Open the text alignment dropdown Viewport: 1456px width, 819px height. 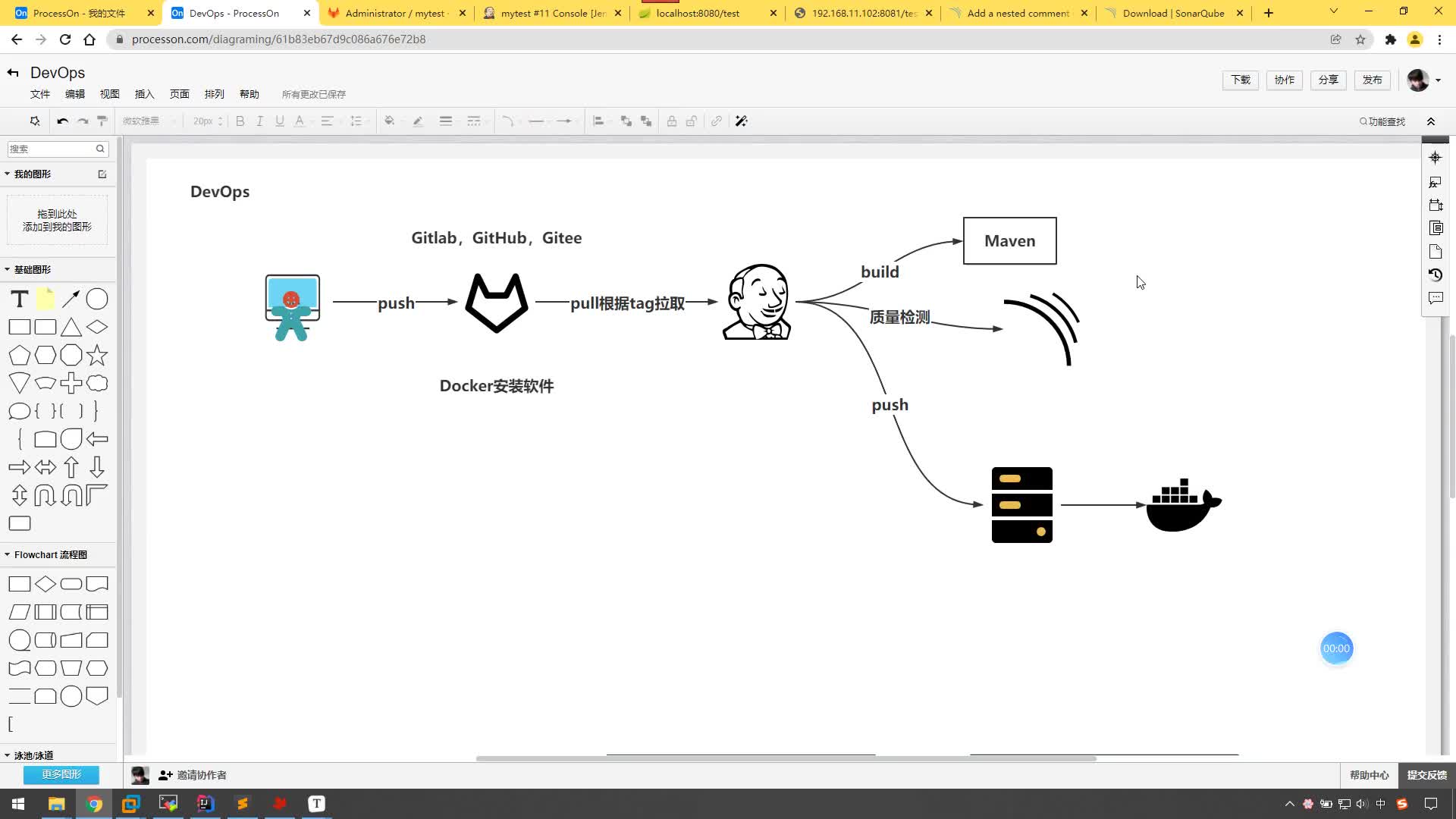pyautogui.click(x=328, y=121)
